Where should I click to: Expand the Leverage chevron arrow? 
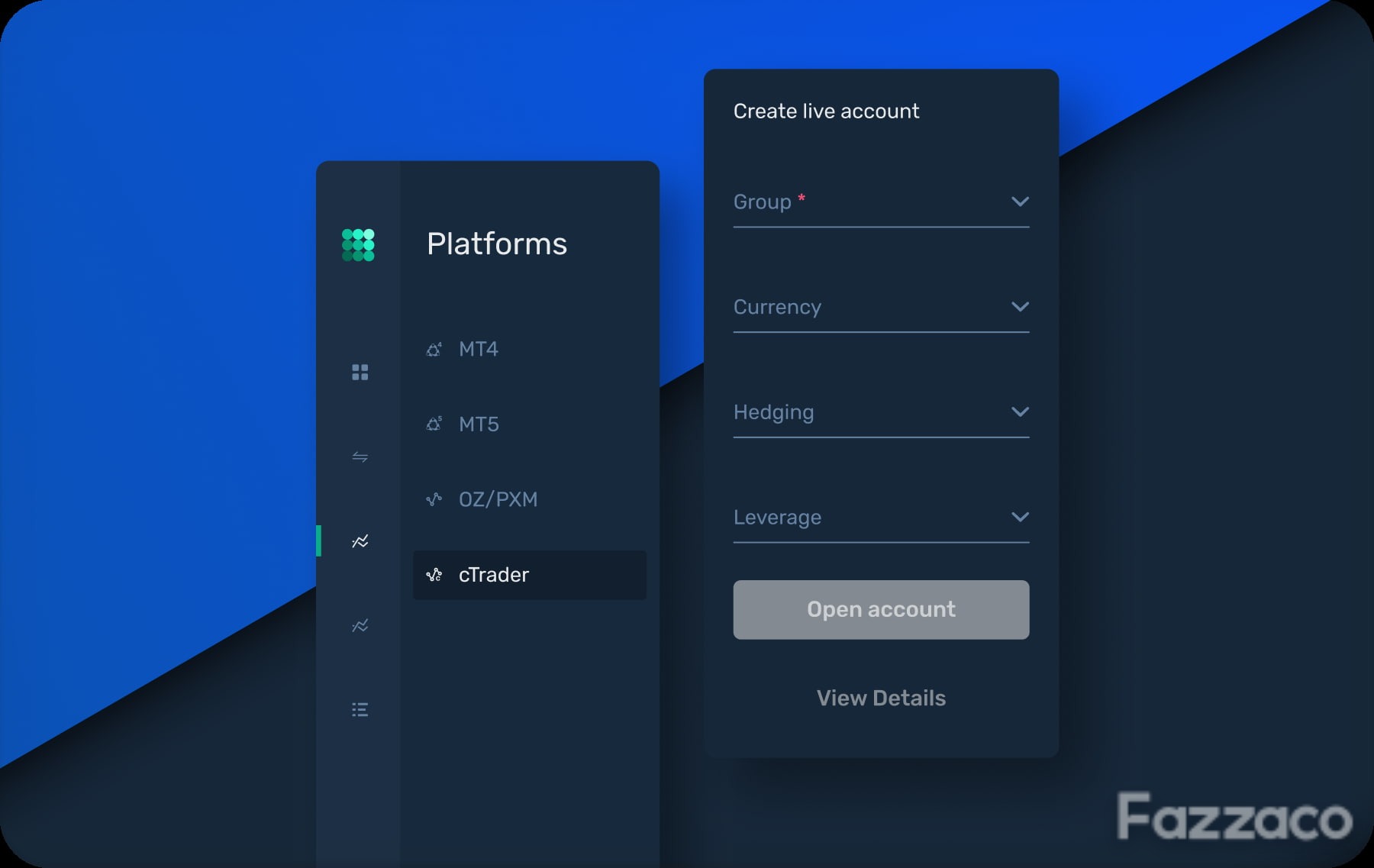pyautogui.click(x=1020, y=517)
